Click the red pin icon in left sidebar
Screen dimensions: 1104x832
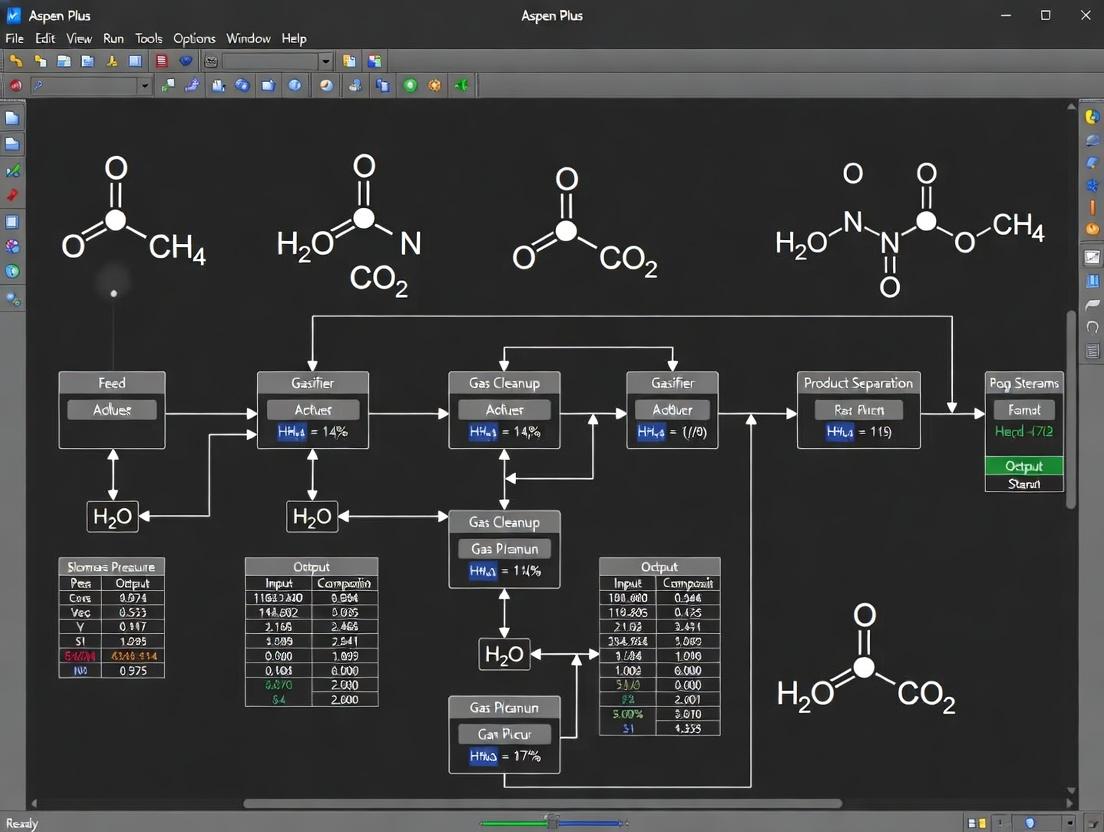[x=13, y=195]
